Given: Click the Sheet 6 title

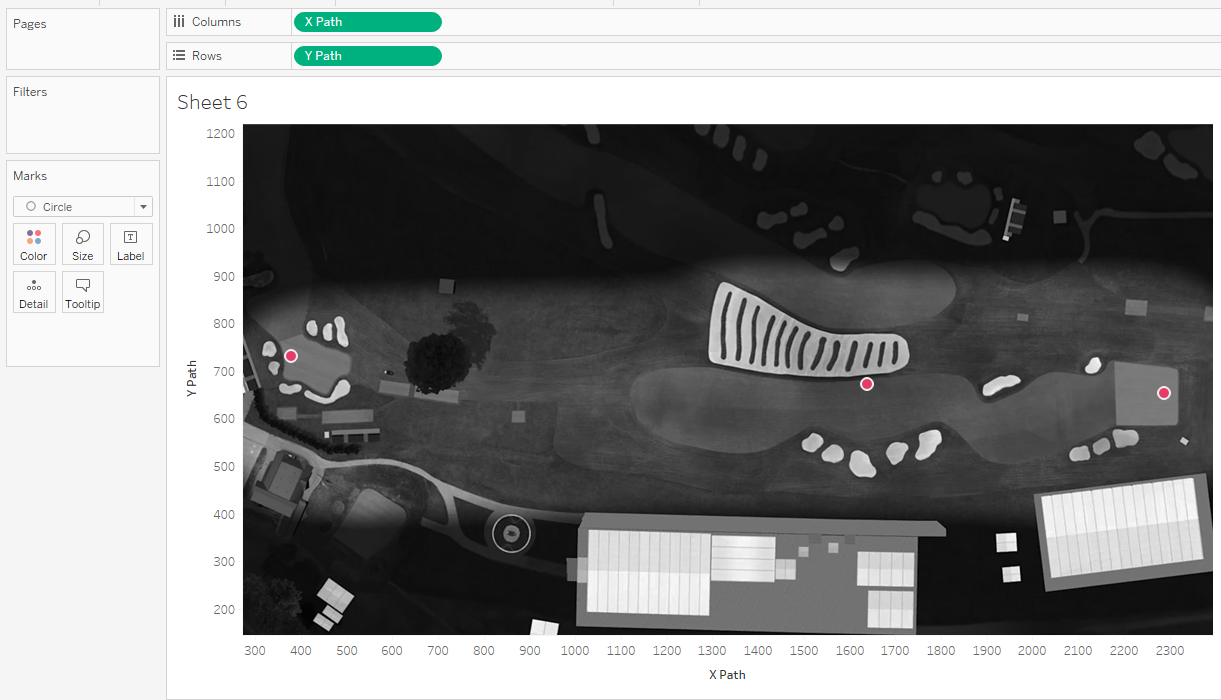Looking at the screenshot, I should click(x=212, y=102).
